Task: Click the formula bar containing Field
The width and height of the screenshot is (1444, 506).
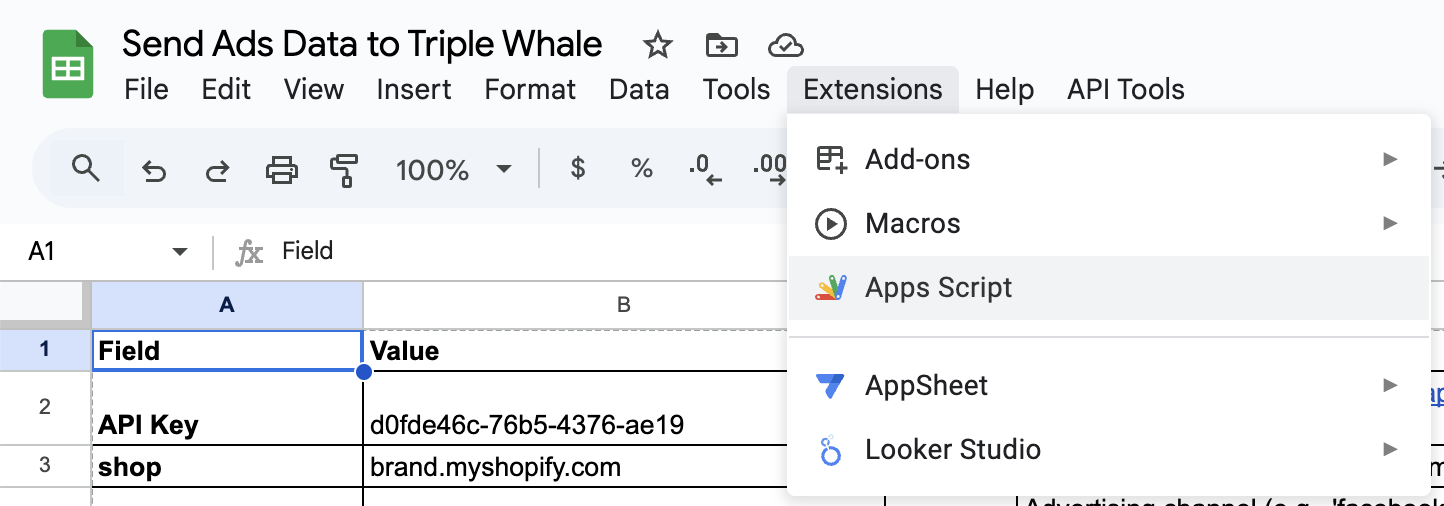Action: pyautogui.click(x=308, y=251)
